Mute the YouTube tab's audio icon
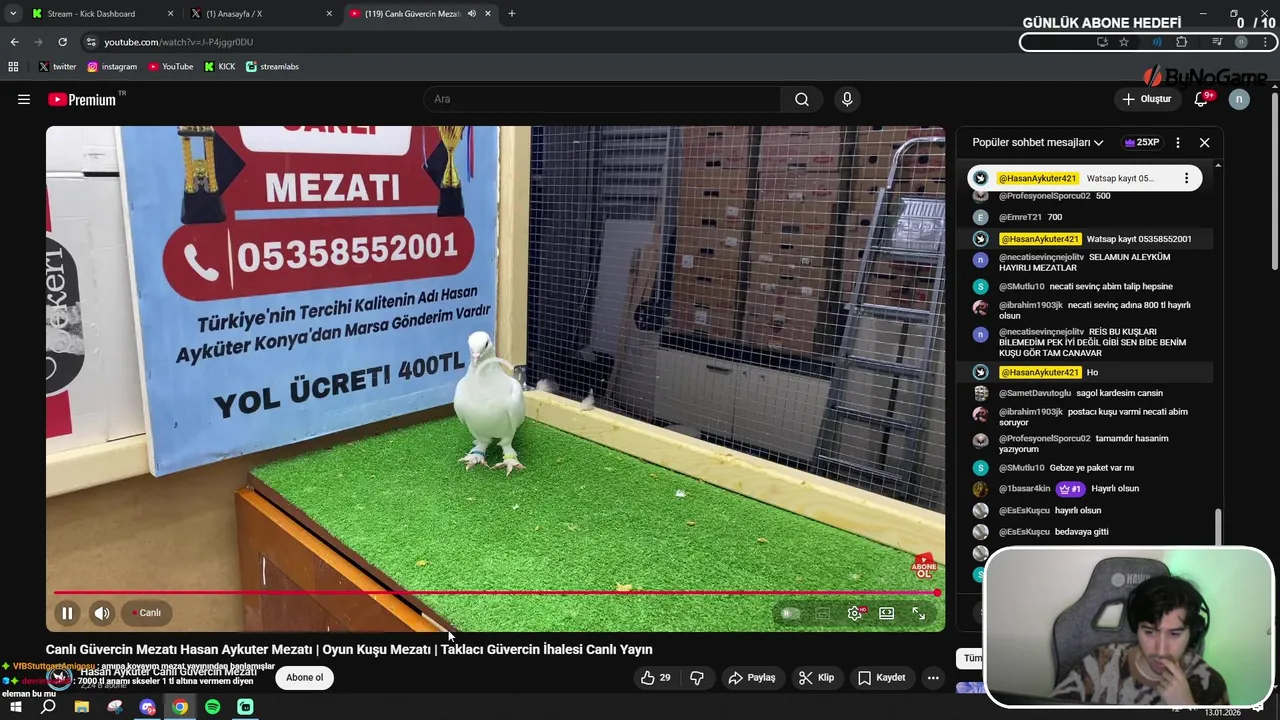Viewport: 1280px width, 720px height. [x=471, y=13]
